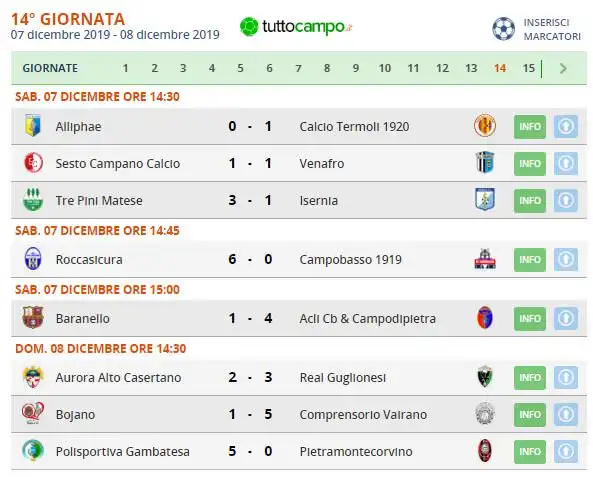Click the Real Guglionesi team crest
Image resolution: width=593 pixels, height=477 pixels.
click(485, 377)
